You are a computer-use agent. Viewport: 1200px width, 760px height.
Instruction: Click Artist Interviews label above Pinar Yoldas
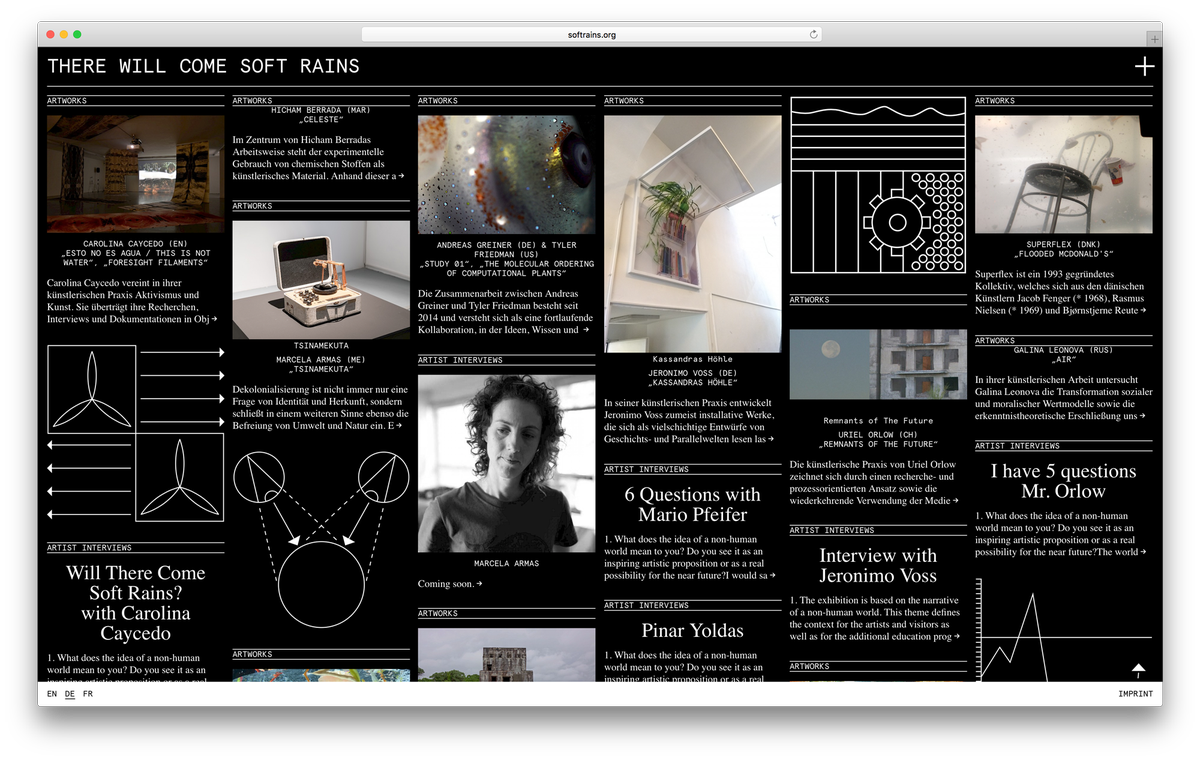pyautogui.click(x=646, y=605)
